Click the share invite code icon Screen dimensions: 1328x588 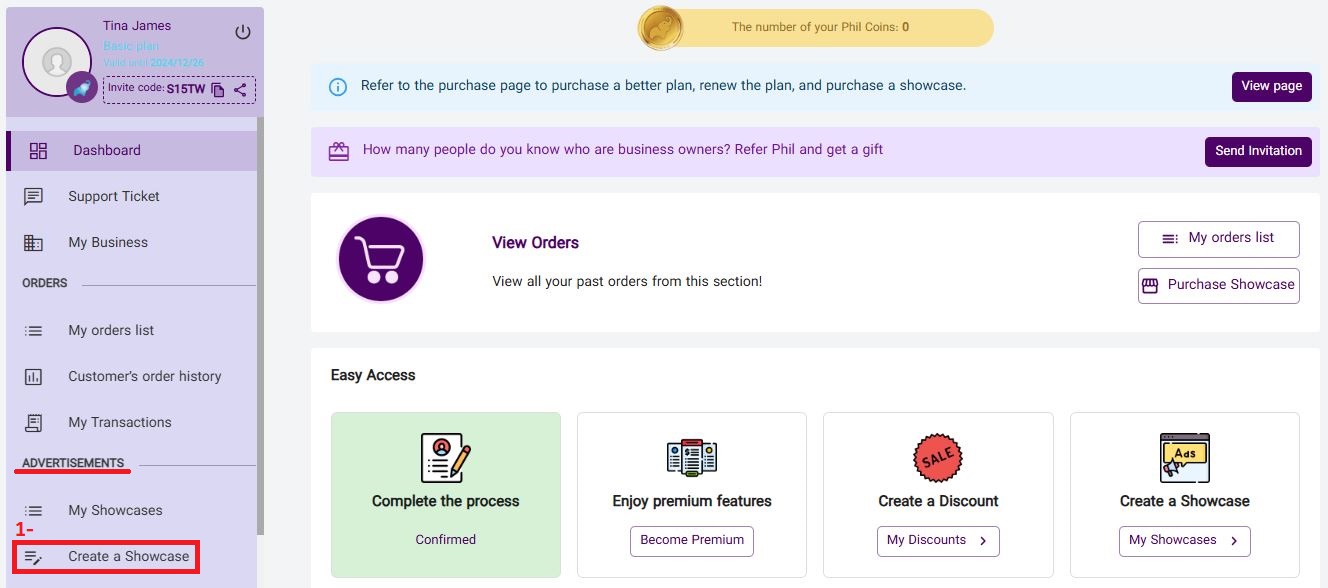click(x=241, y=90)
